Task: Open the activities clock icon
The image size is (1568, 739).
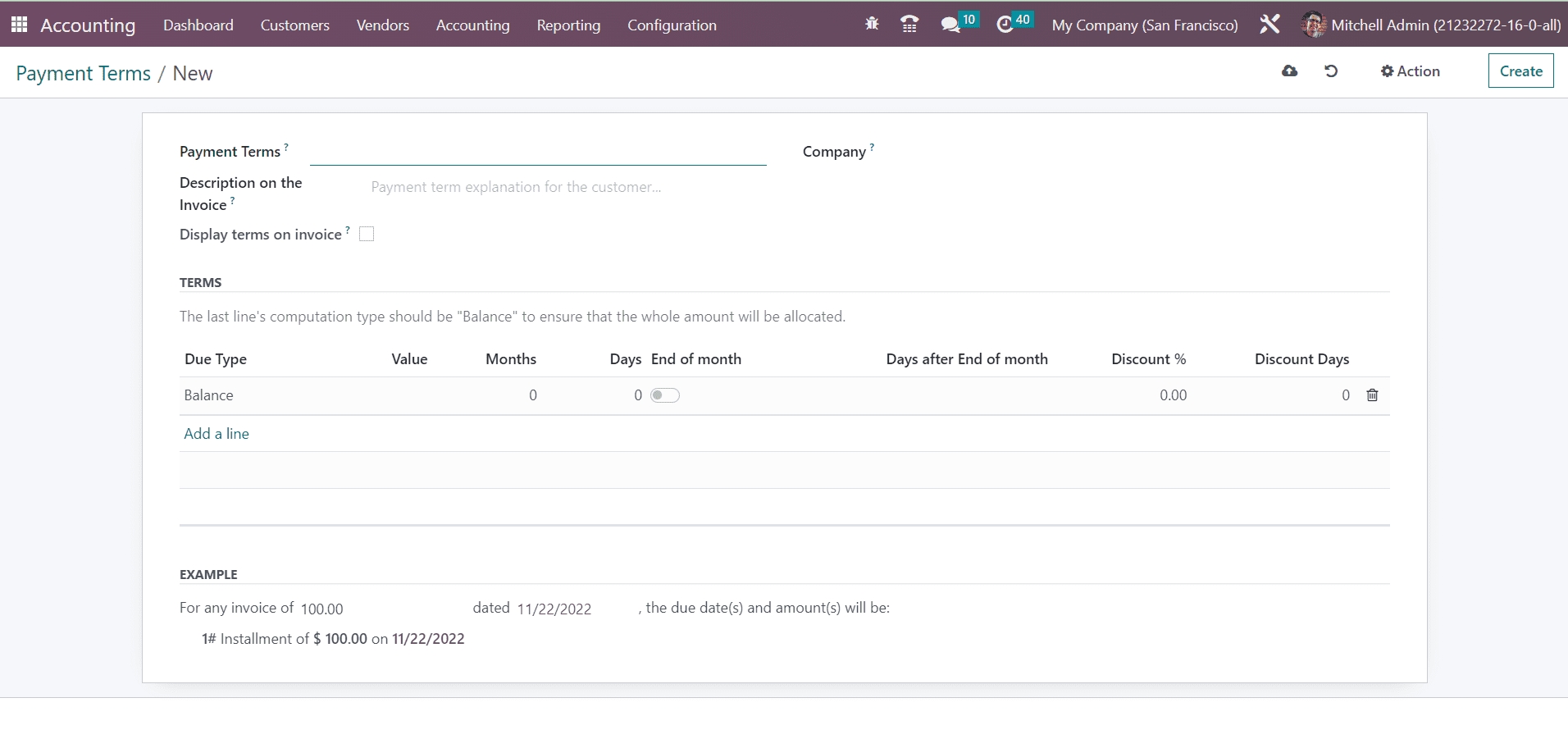Action: [1005, 25]
